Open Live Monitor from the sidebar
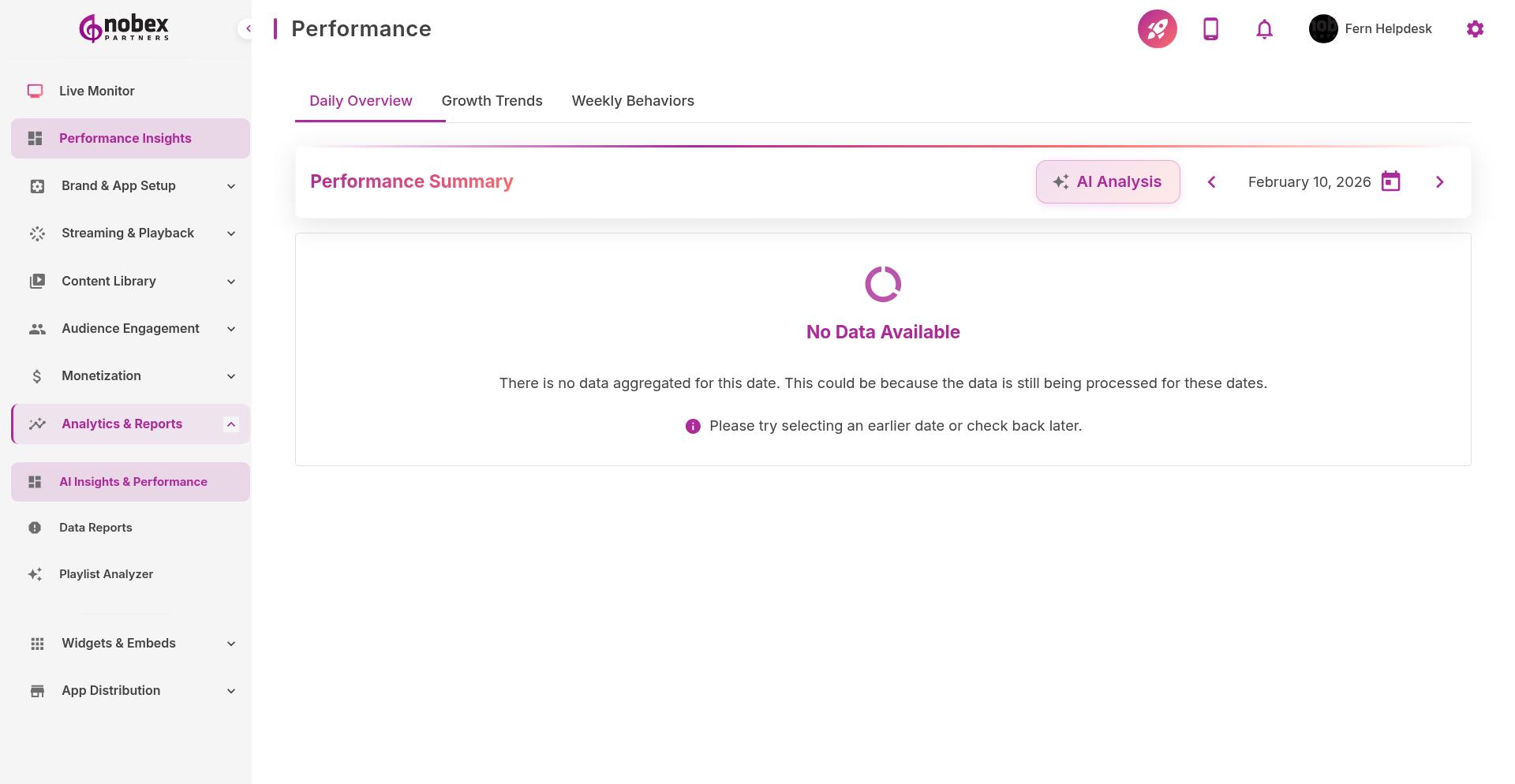This screenshot has height=784, width=1515. [x=96, y=91]
